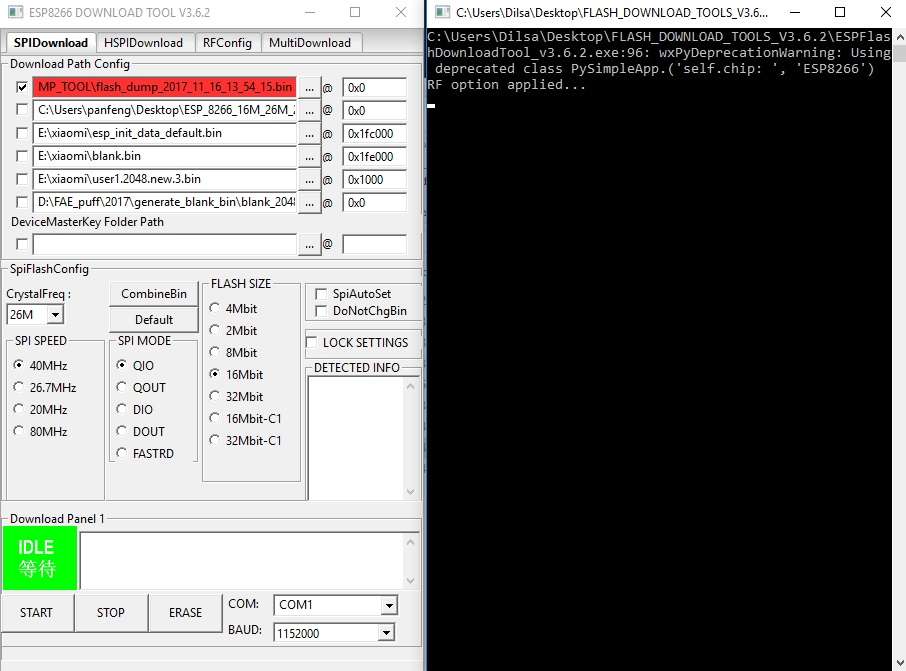Enable the SpiAutoSet checkbox

pyautogui.click(x=321, y=294)
